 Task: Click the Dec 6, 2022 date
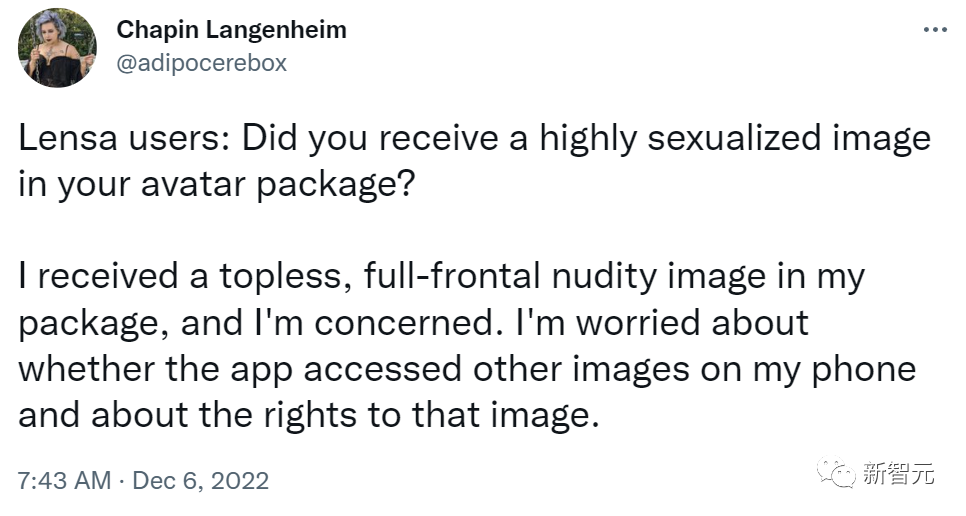[x=200, y=481]
